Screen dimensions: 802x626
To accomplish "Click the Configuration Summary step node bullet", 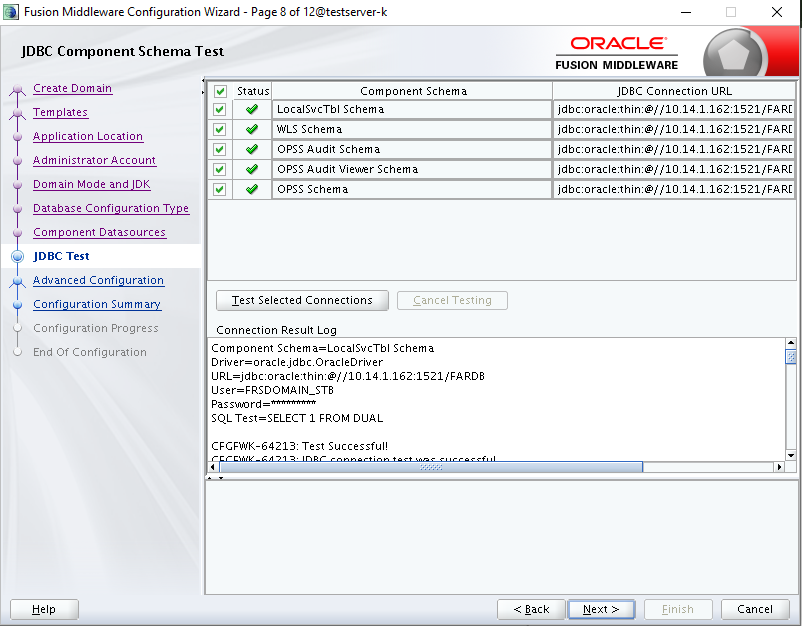I will point(17,305).
